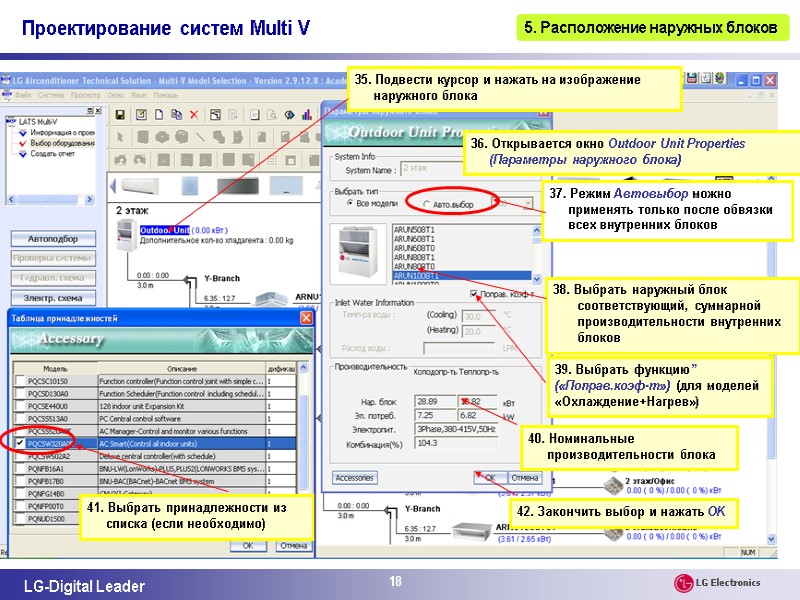This screenshot has width=800, height=600.
Task: Select ARUN508T1 in the model list
Action: click(462, 230)
